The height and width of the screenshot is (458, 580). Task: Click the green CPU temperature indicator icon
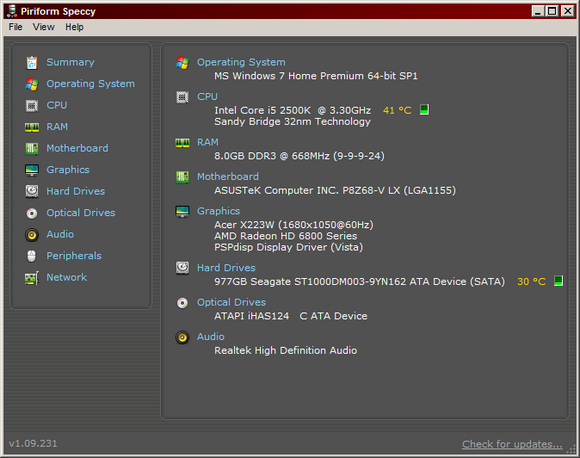pos(424,110)
